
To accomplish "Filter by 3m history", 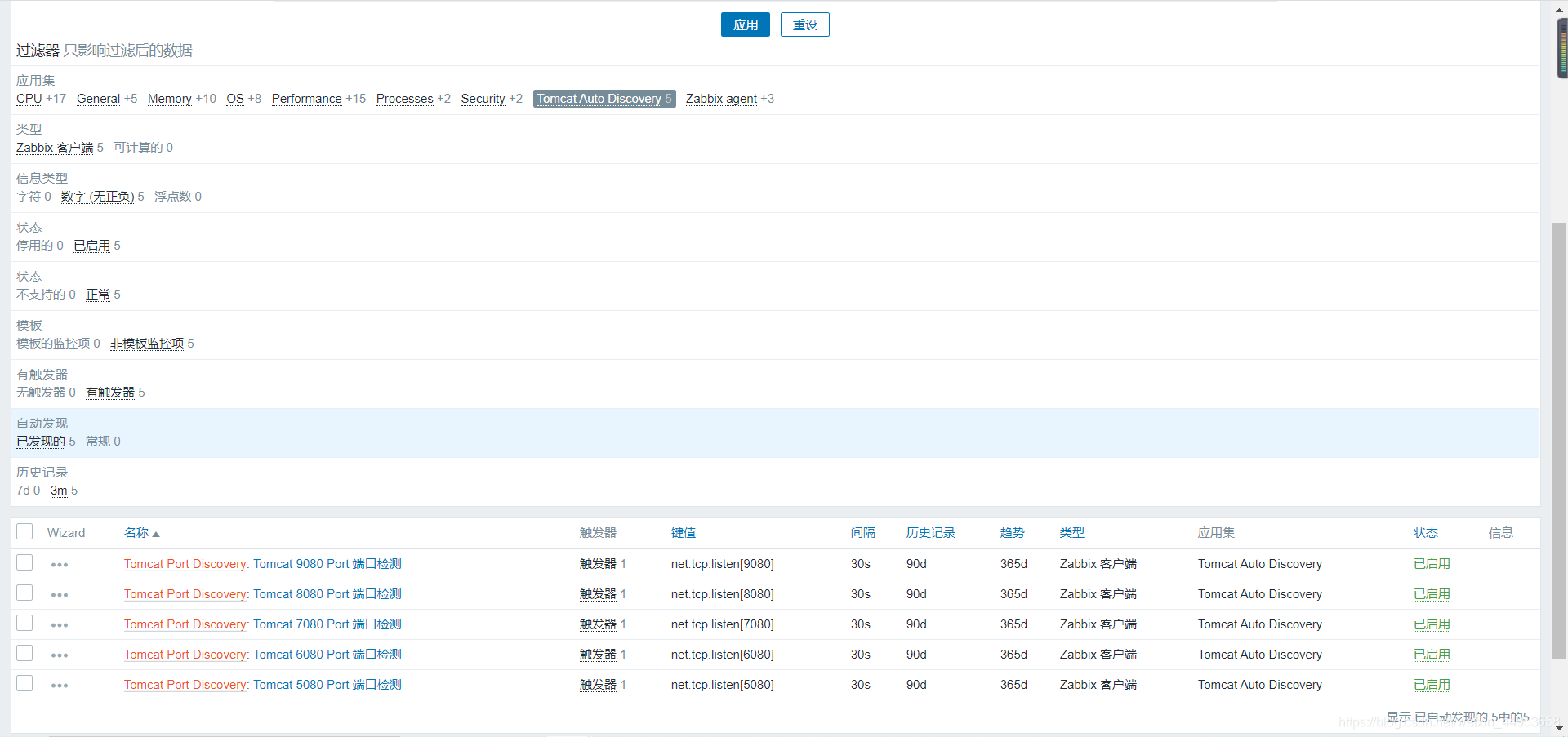I will click(59, 491).
